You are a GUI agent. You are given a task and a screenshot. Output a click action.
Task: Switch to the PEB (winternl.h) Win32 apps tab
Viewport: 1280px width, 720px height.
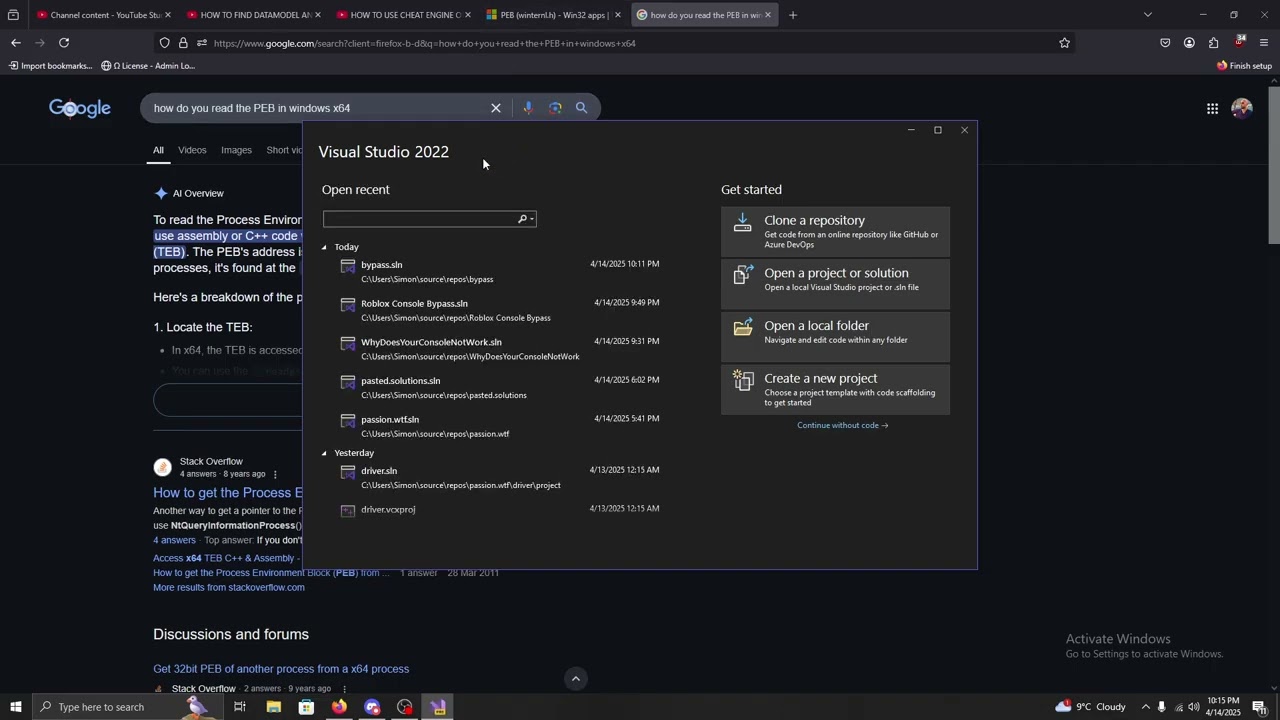555,15
